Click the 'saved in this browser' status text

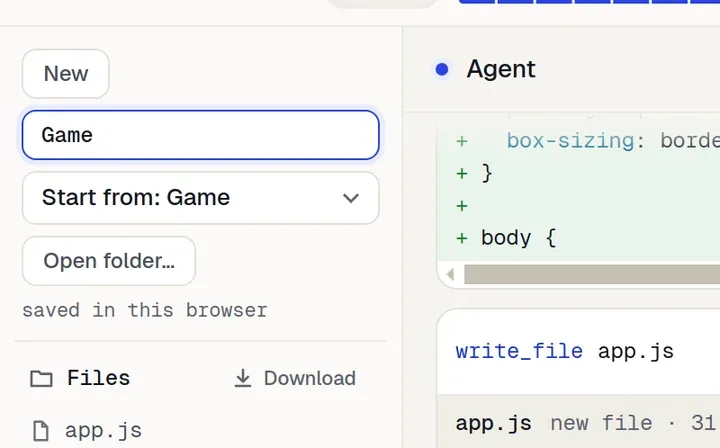(x=145, y=311)
